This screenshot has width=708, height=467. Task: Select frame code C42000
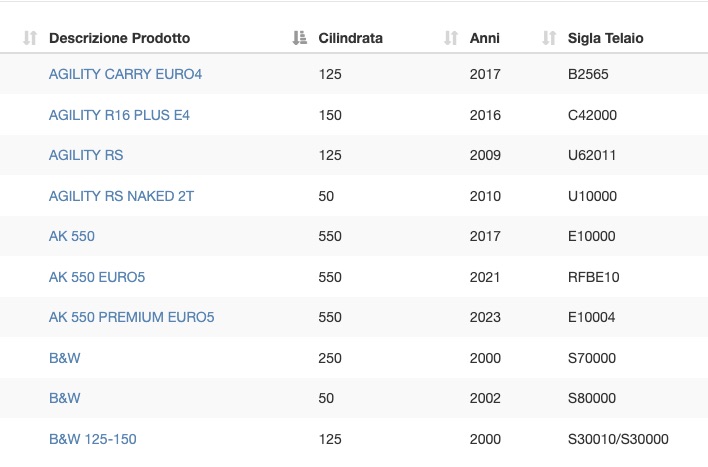tap(592, 115)
